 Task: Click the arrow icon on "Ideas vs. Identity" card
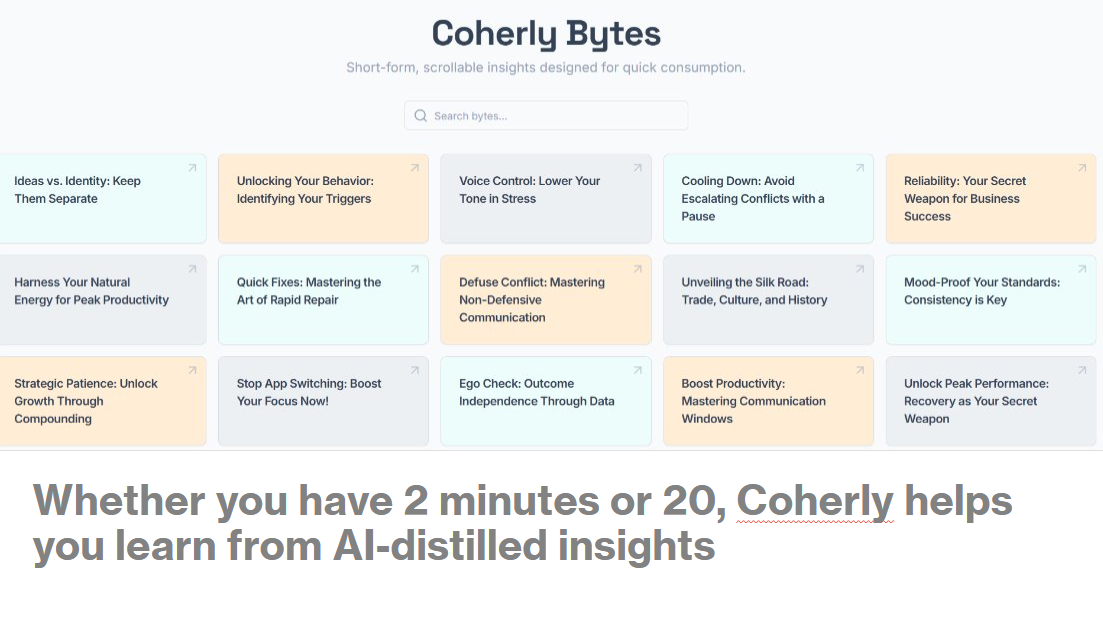[x=191, y=168]
